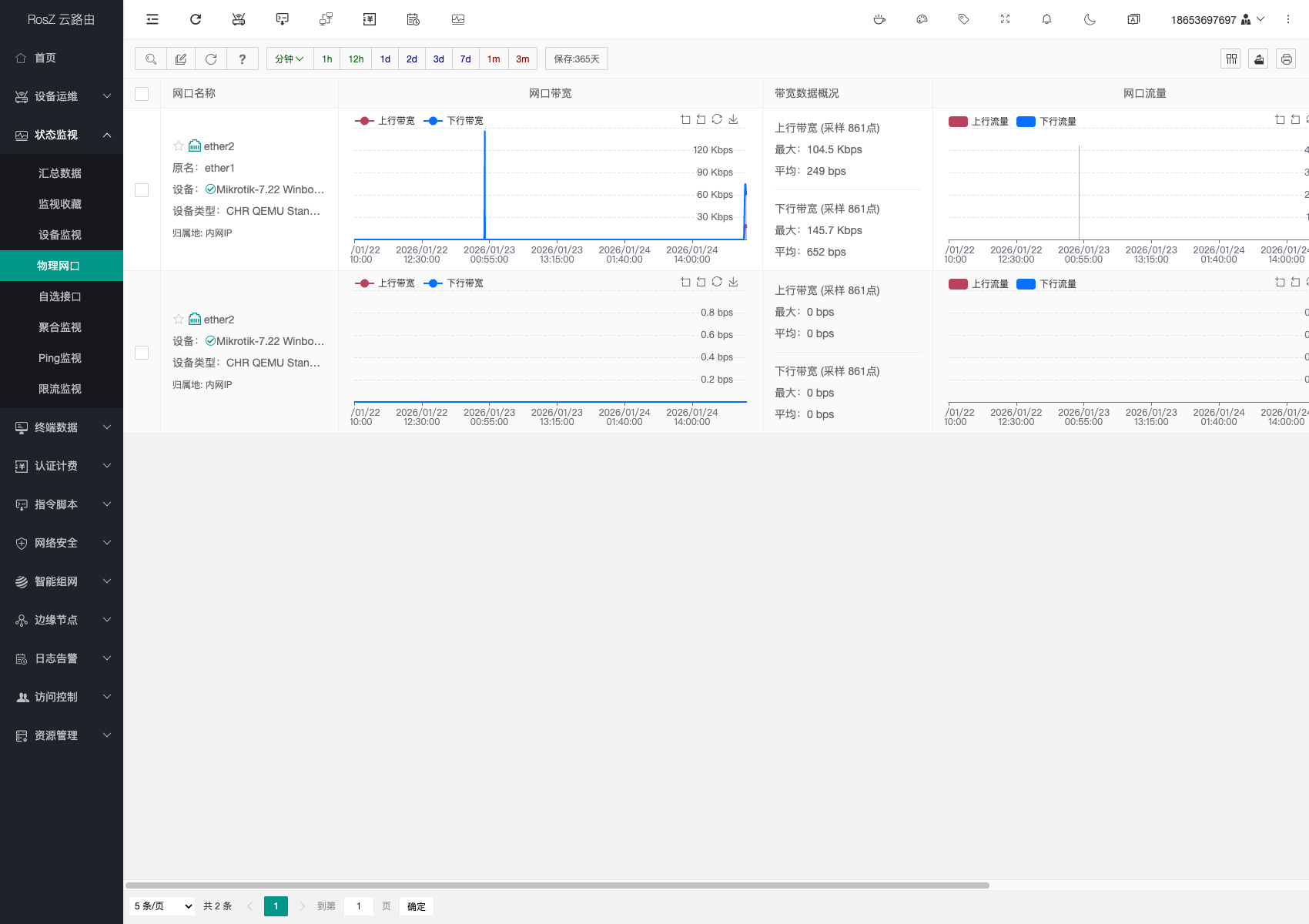Click the print icon at top right
Screen dimensions: 1309x924
pos(1286,59)
